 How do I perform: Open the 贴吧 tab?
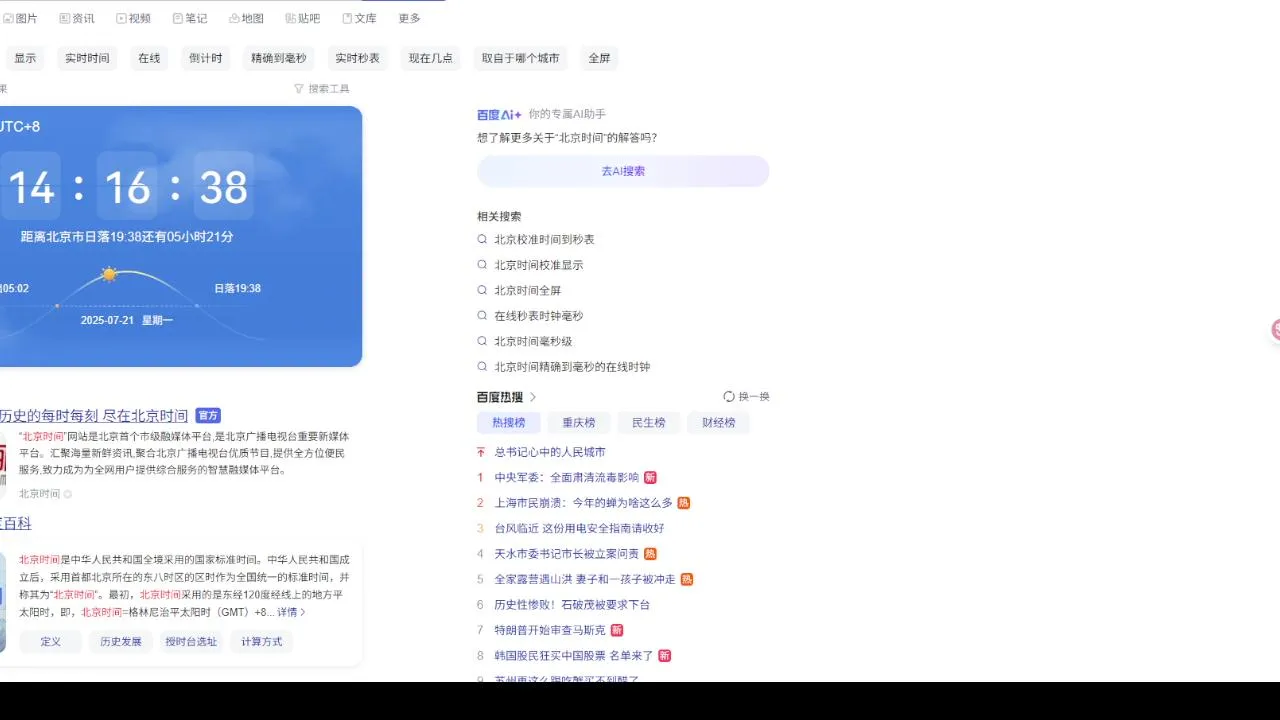(303, 18)
